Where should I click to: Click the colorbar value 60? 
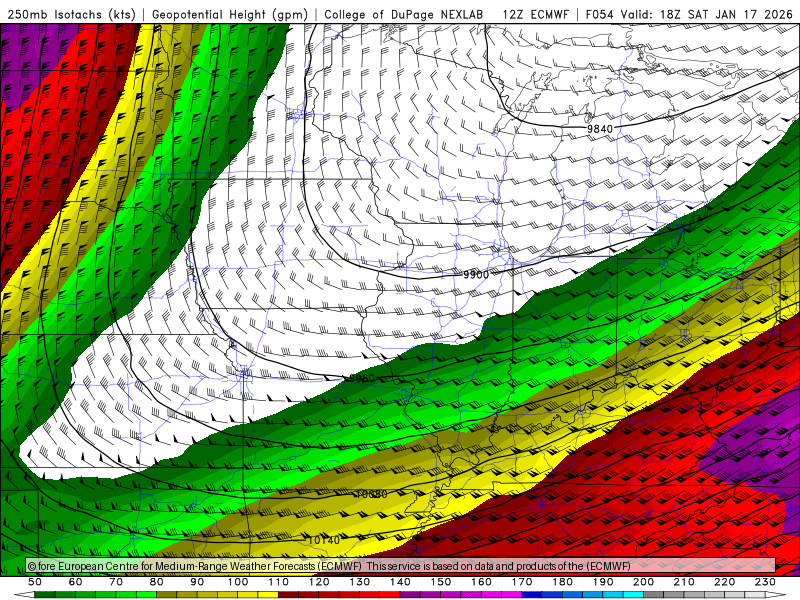point(76,582)
